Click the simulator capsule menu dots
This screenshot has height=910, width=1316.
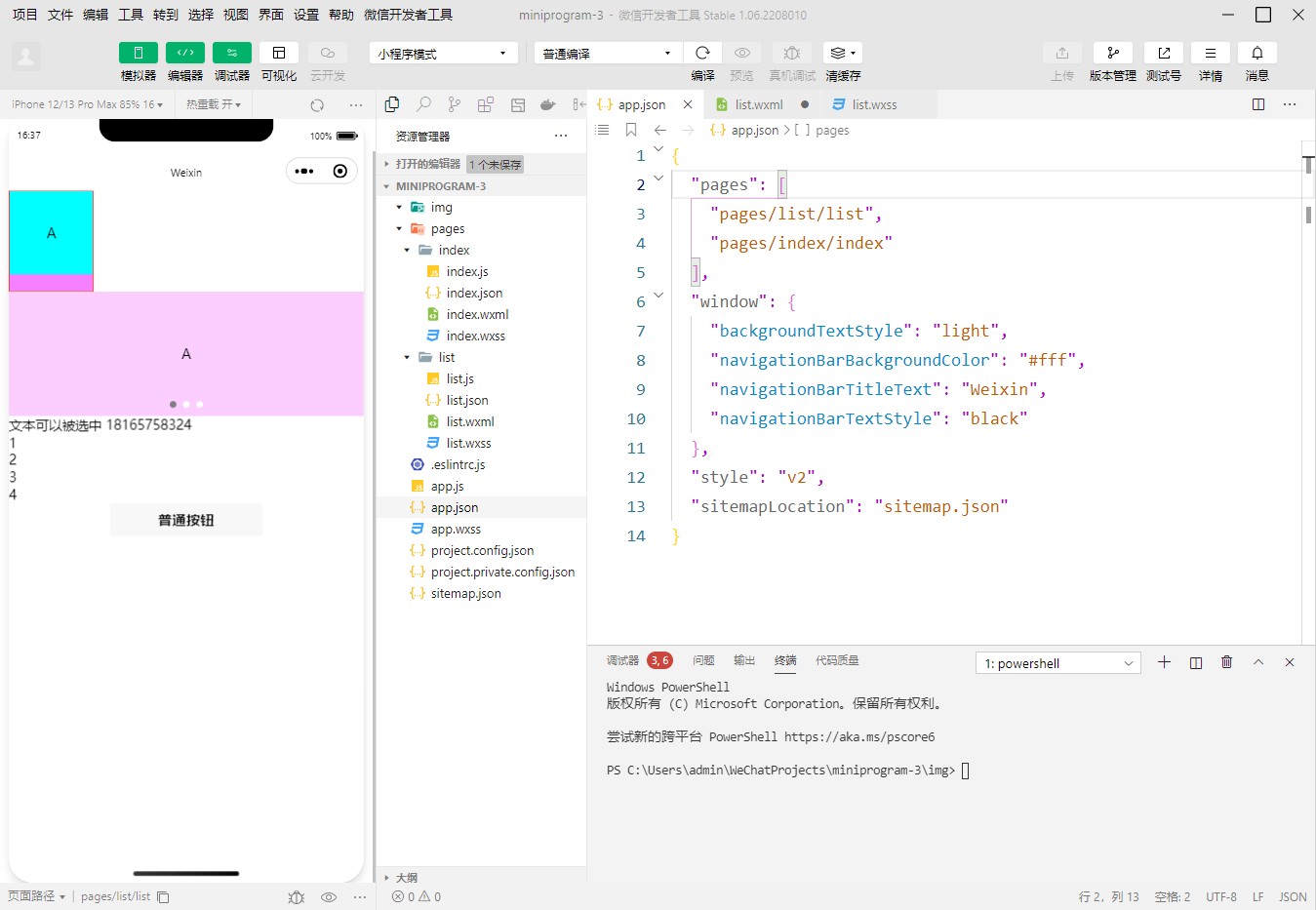coord(304,172)
